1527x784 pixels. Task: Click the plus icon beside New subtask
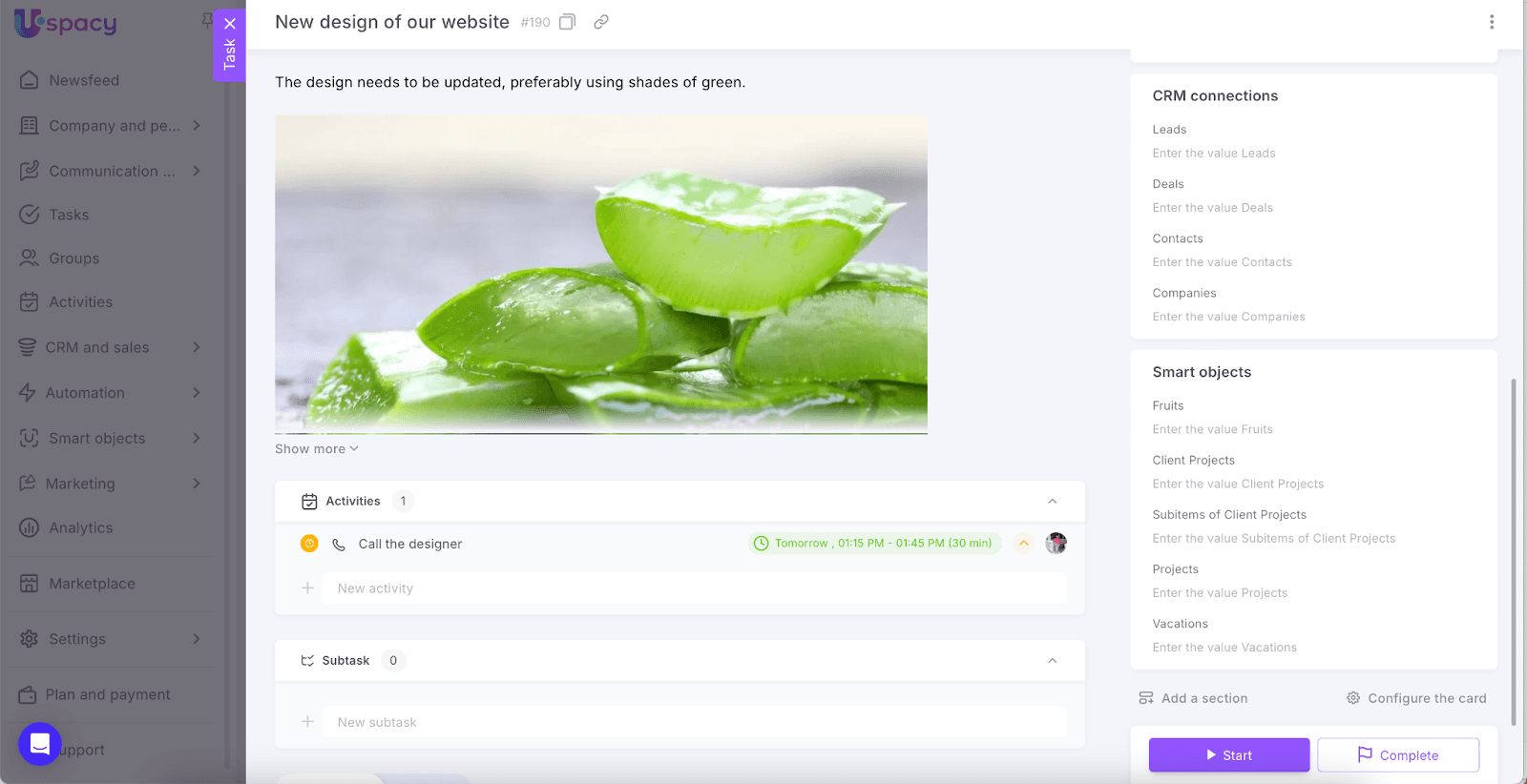pyautogui.click(x=307, y=722)
